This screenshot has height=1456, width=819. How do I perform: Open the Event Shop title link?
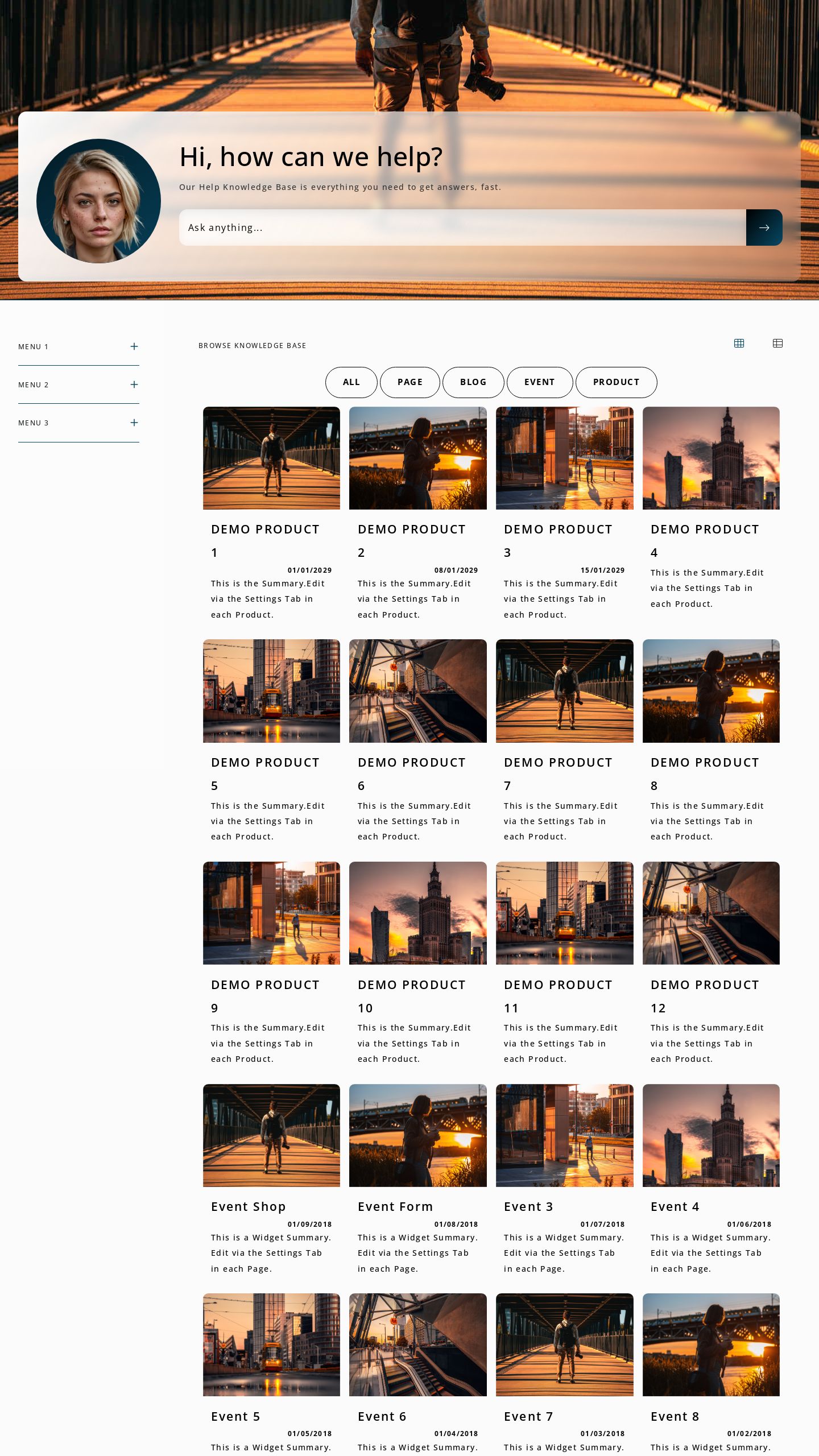248,1207
